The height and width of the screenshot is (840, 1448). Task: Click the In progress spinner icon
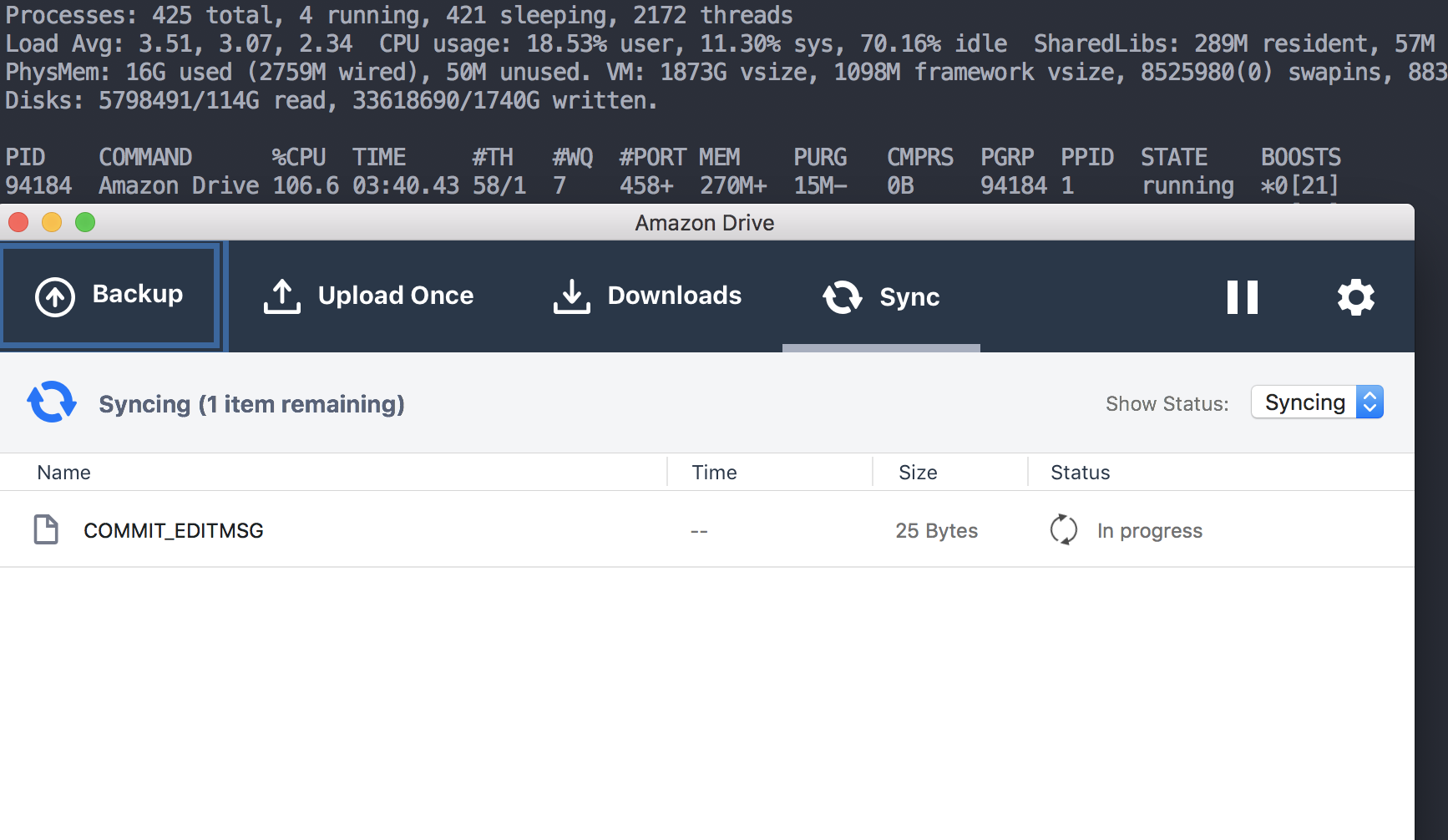[x=1063, y=529]
